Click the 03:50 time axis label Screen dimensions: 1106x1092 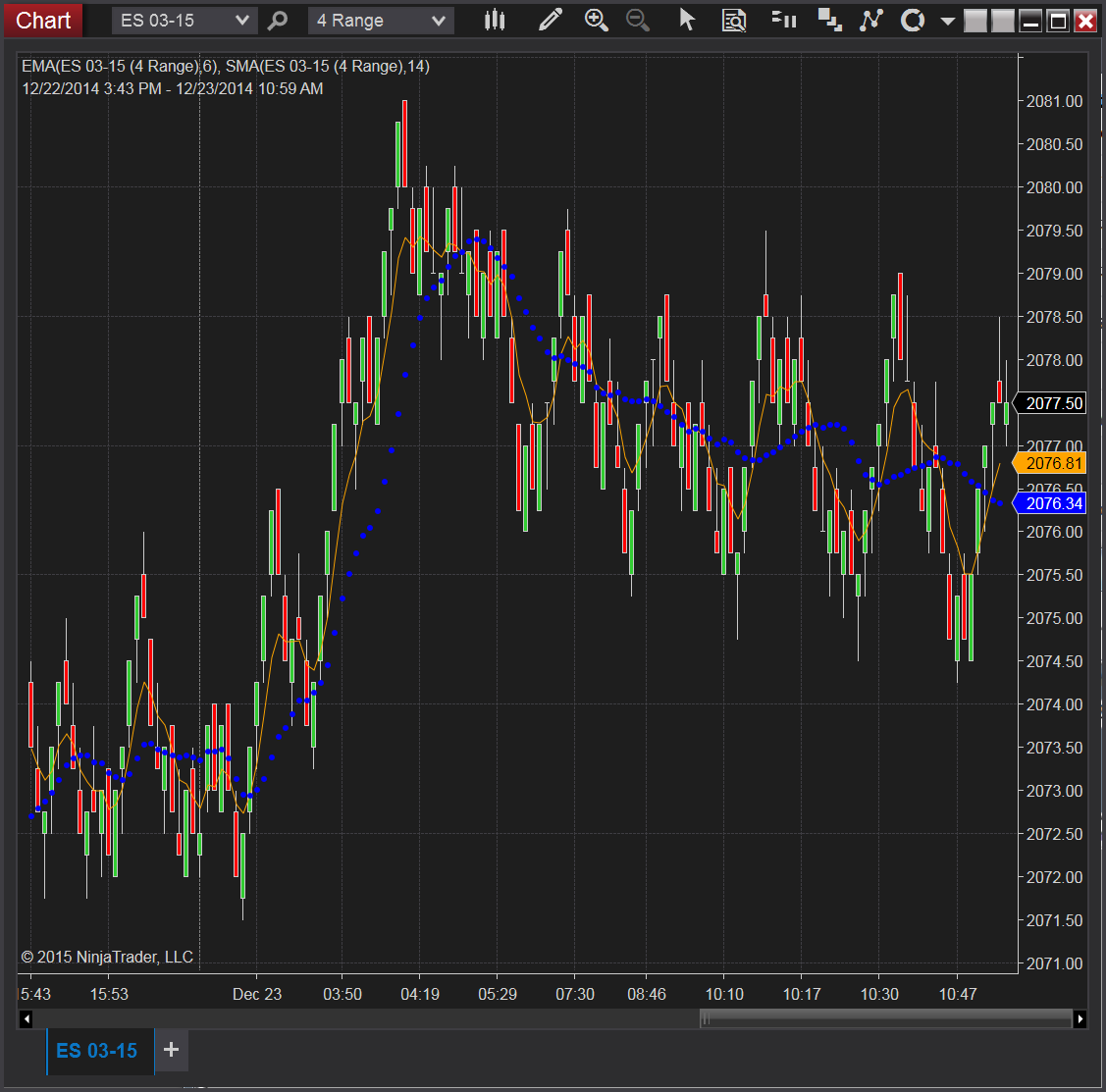(342, 994)
